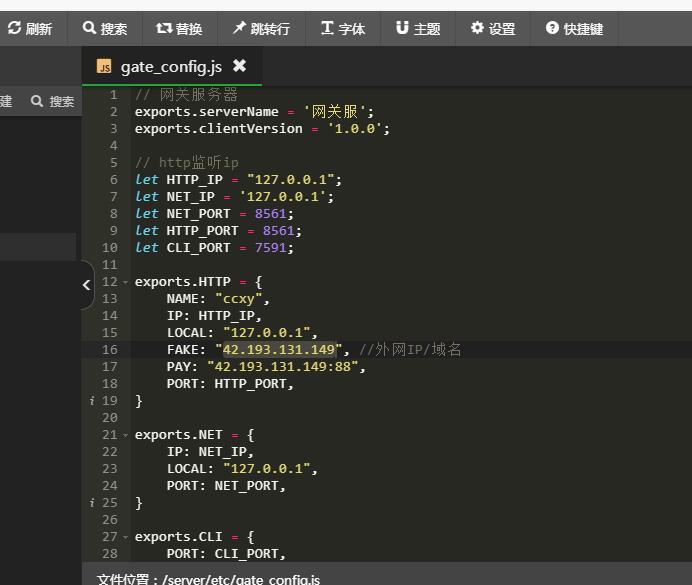
Task: Click the sidebar 搜索 search button
Action: (x=52, y=101)
